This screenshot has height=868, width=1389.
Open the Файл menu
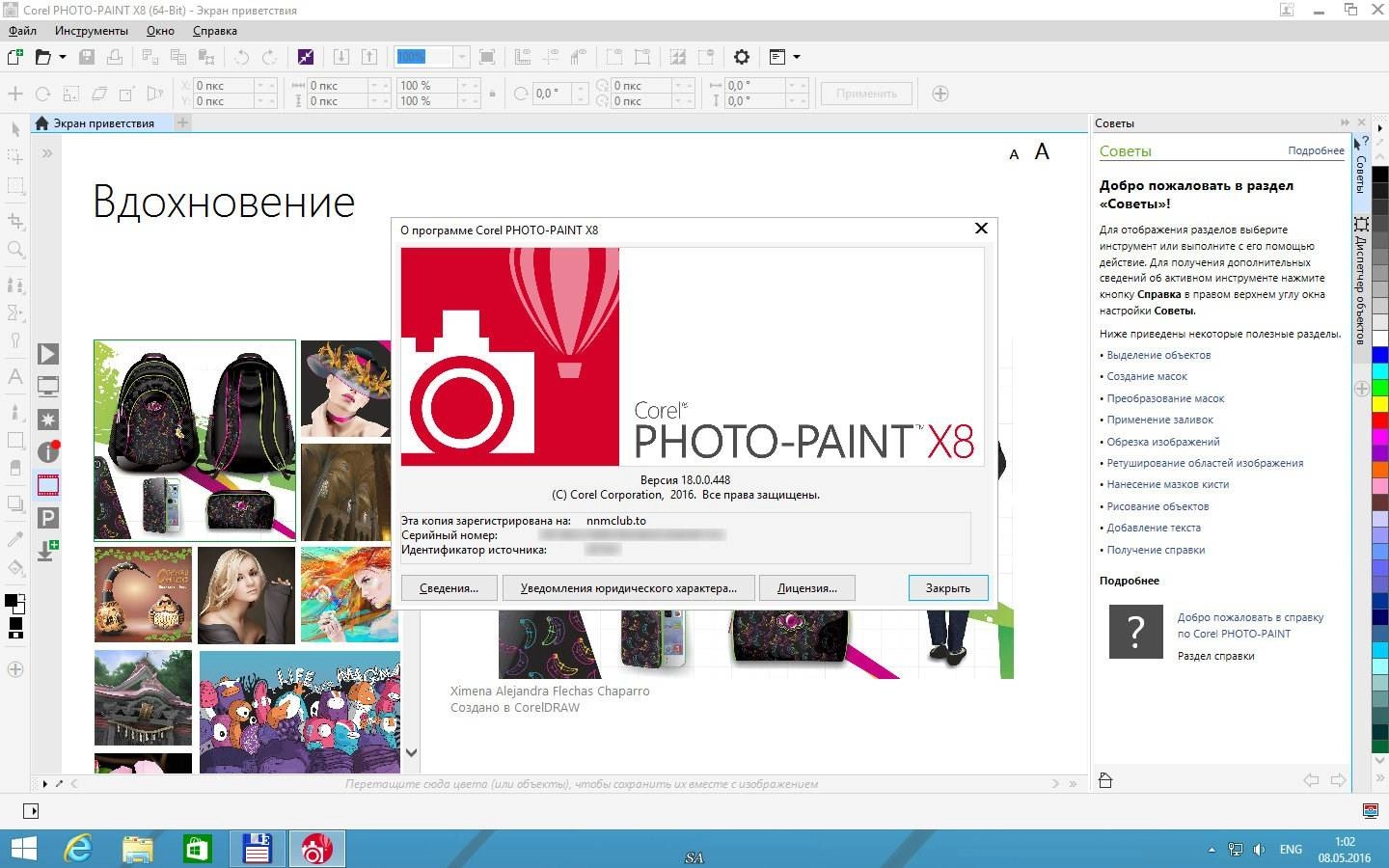click(22, 31)
